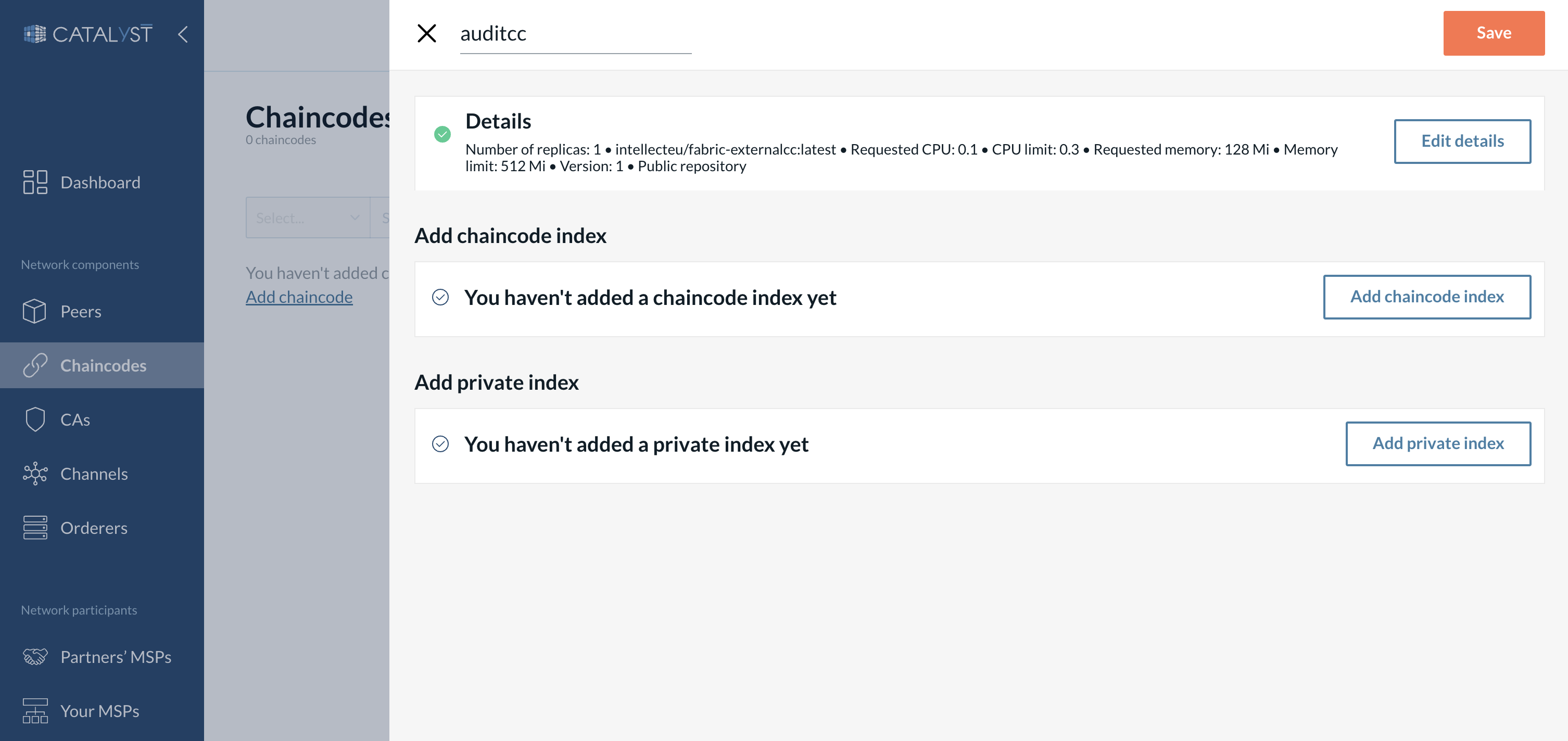1568x741 pixels.
Task: Toggle the private index status circle
Action: click(441, 445)
